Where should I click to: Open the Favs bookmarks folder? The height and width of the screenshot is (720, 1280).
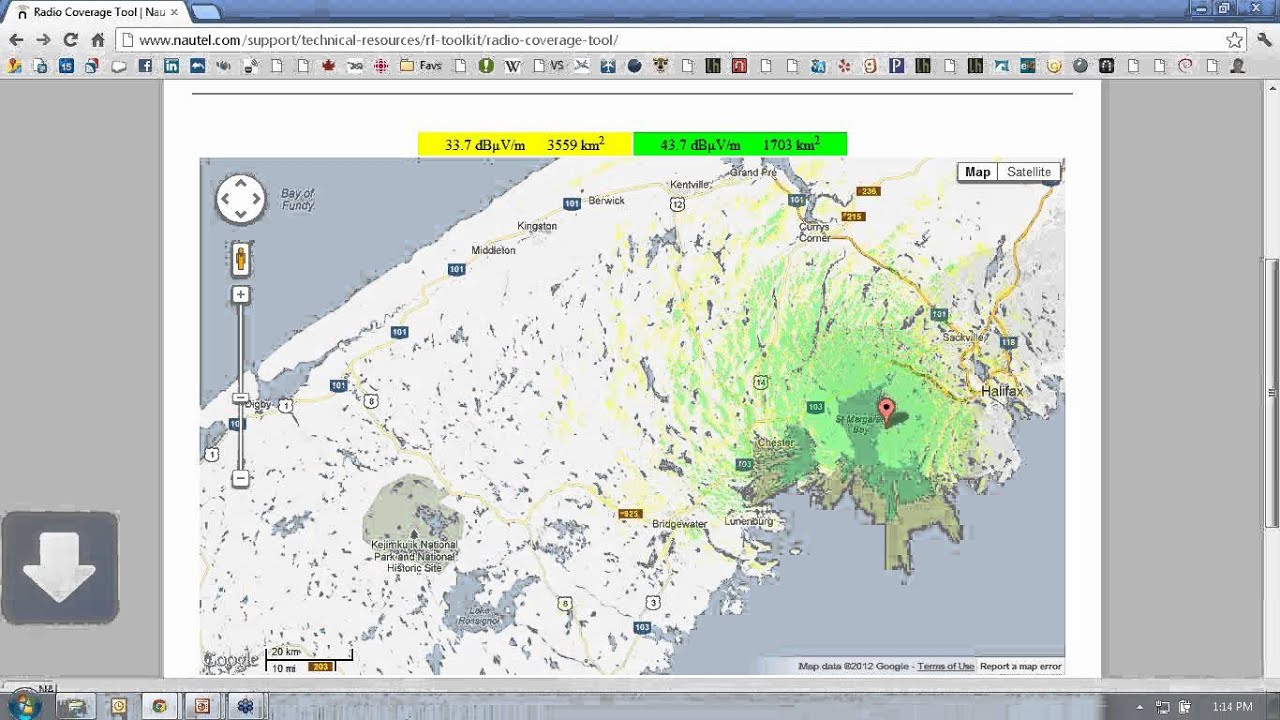tap(421, 66)
